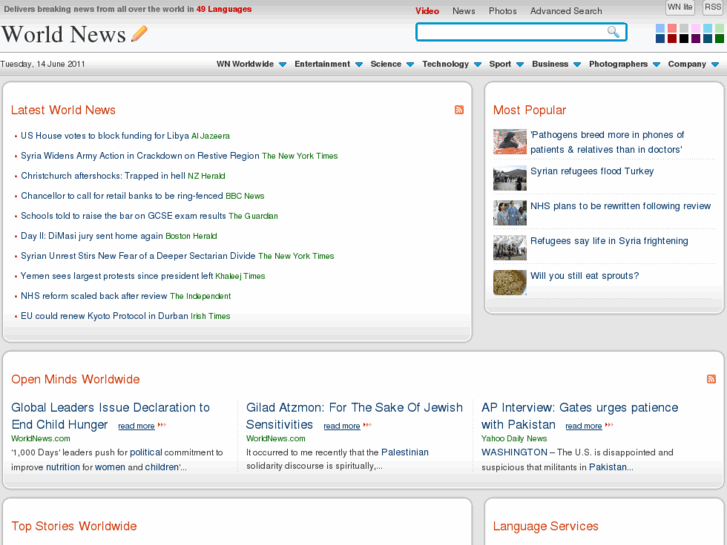Click the pencil icon beside World News
This screenshot has width=727, height=545.
139,34
